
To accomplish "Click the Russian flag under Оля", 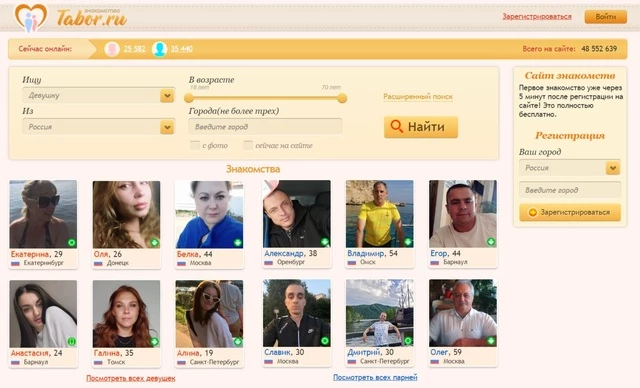I will [x=98, y=264].
